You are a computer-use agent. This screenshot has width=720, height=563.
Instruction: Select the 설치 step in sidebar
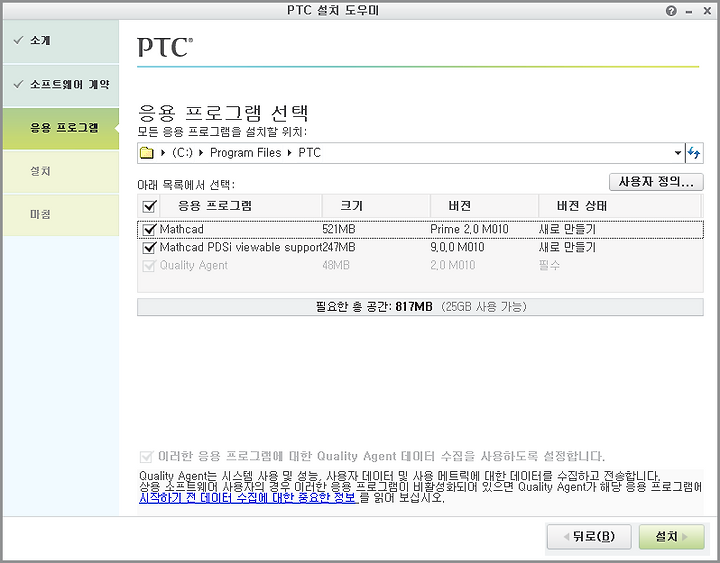pyautogui.click(x=61, y=172)
